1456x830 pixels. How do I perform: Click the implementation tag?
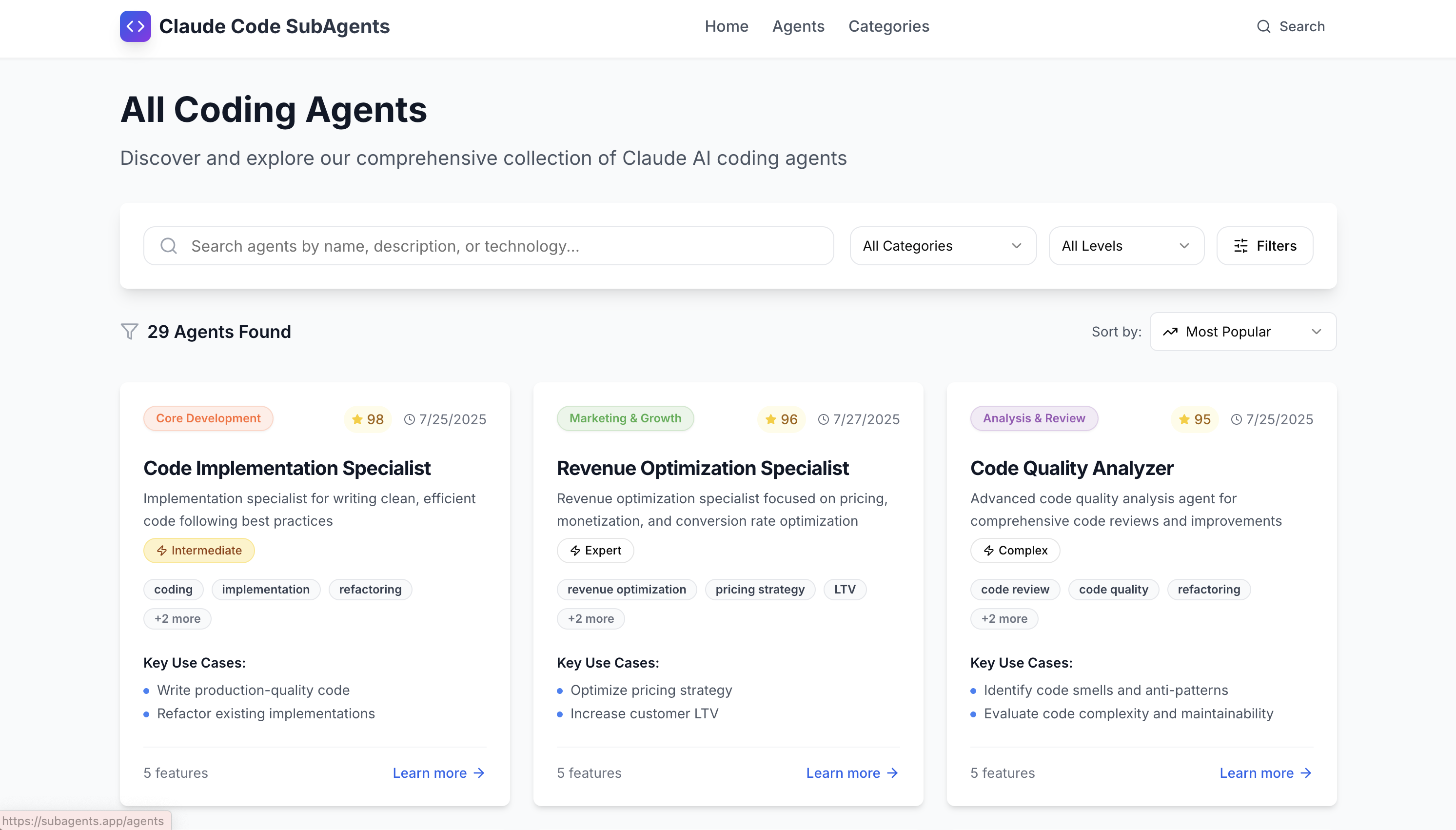[266, 590]
